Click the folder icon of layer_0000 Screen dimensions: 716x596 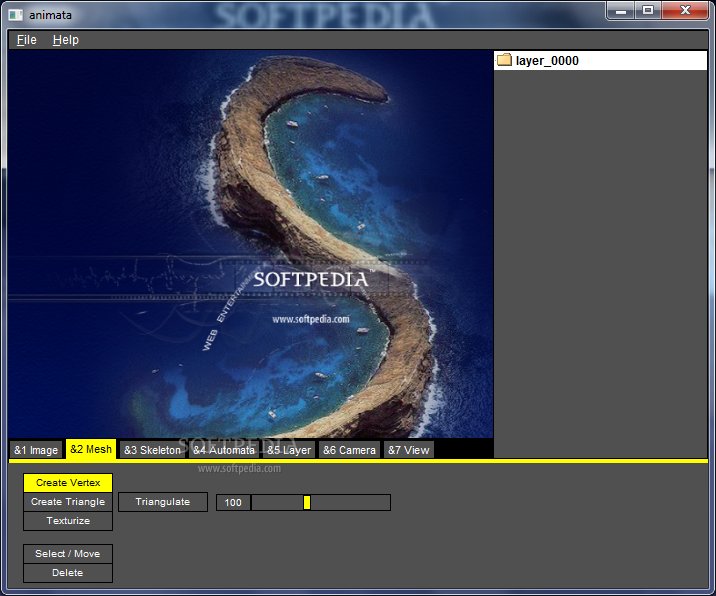coord(504,60)
